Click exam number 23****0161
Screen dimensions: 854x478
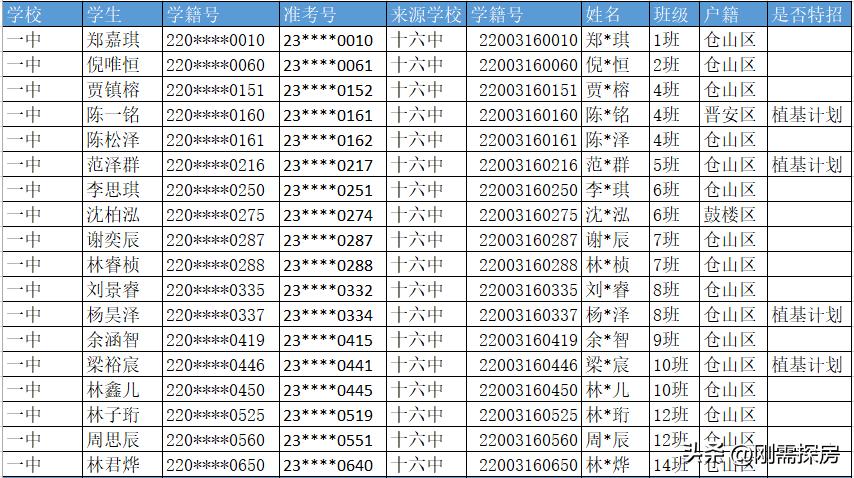[328, 115]
